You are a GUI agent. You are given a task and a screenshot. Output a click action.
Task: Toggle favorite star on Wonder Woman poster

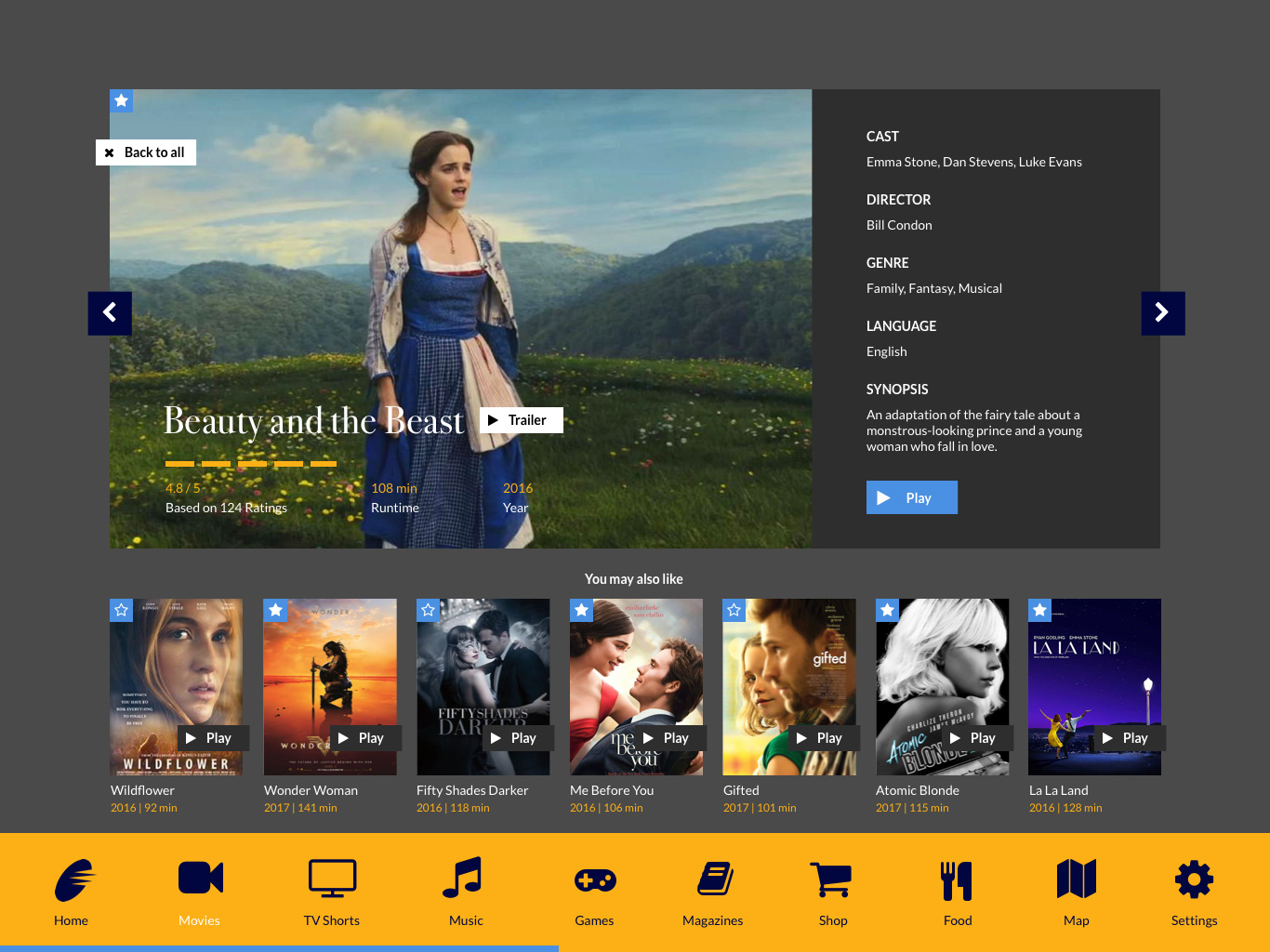tap(275, 610)
